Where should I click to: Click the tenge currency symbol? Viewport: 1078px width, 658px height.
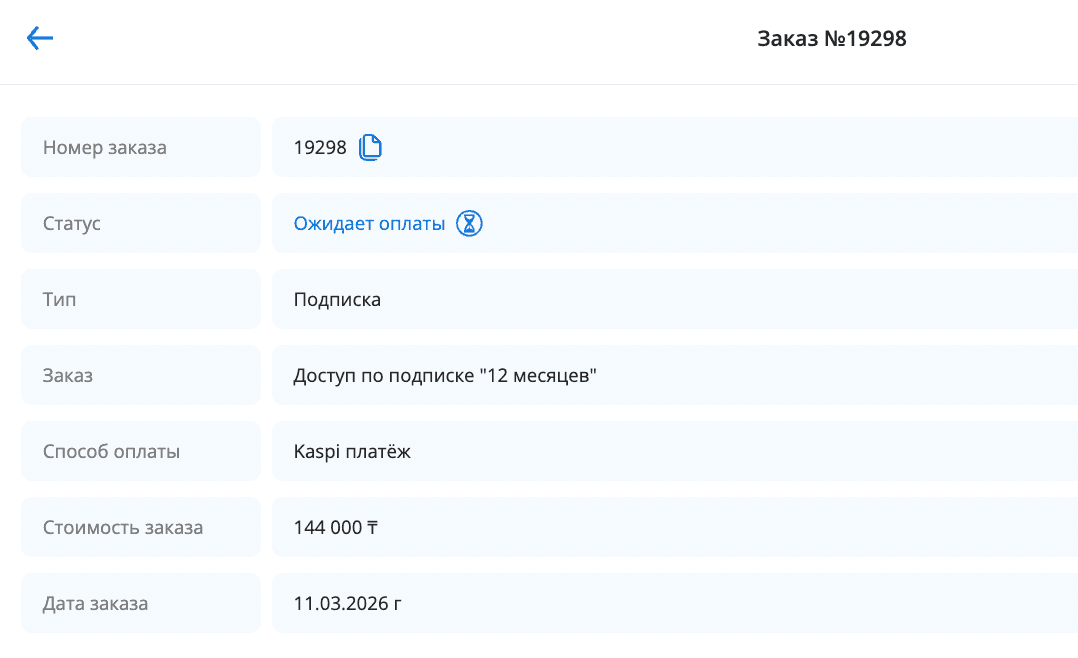click(x=371, y=528)
